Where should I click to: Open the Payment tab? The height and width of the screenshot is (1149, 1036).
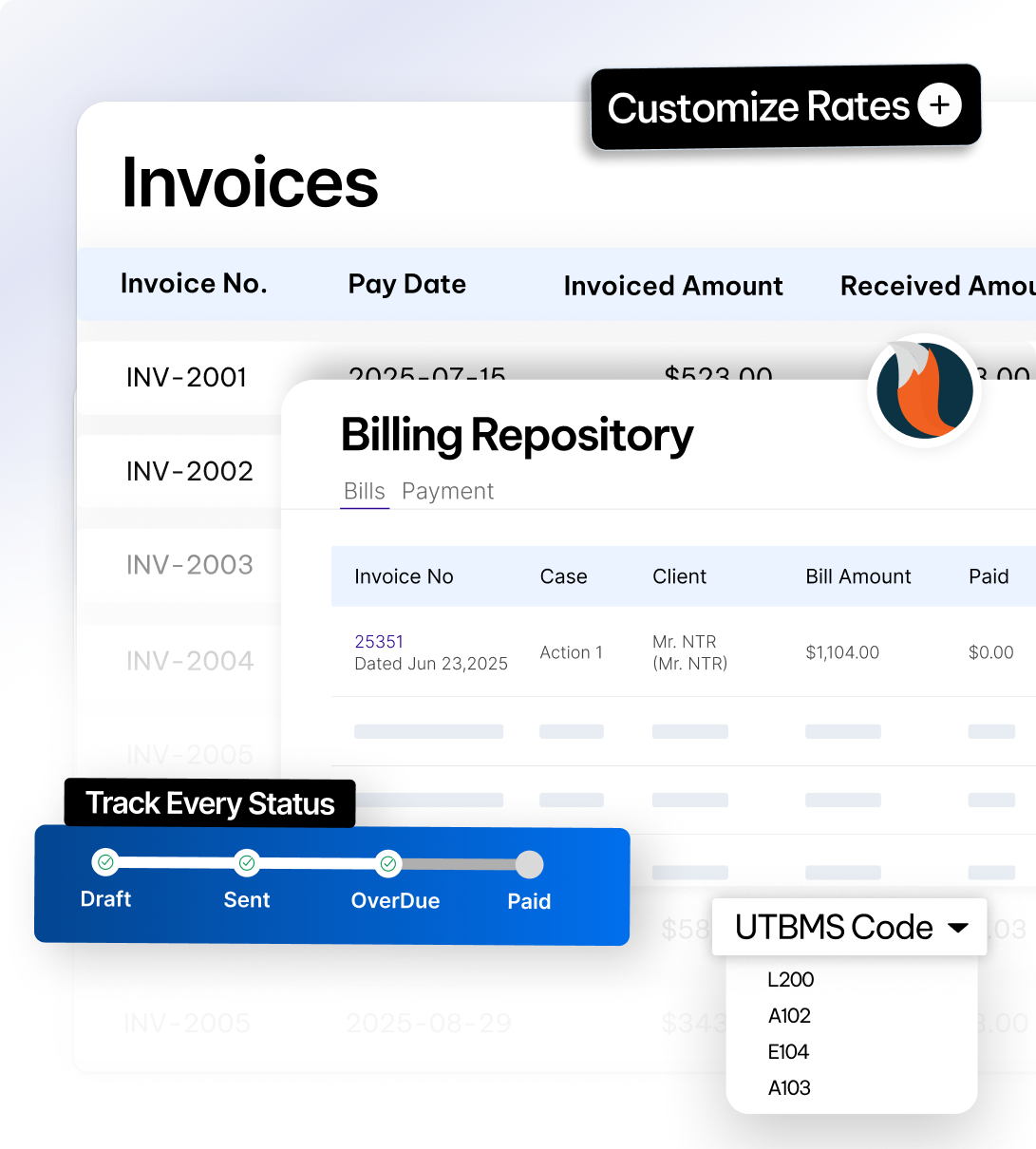(447, 491)
